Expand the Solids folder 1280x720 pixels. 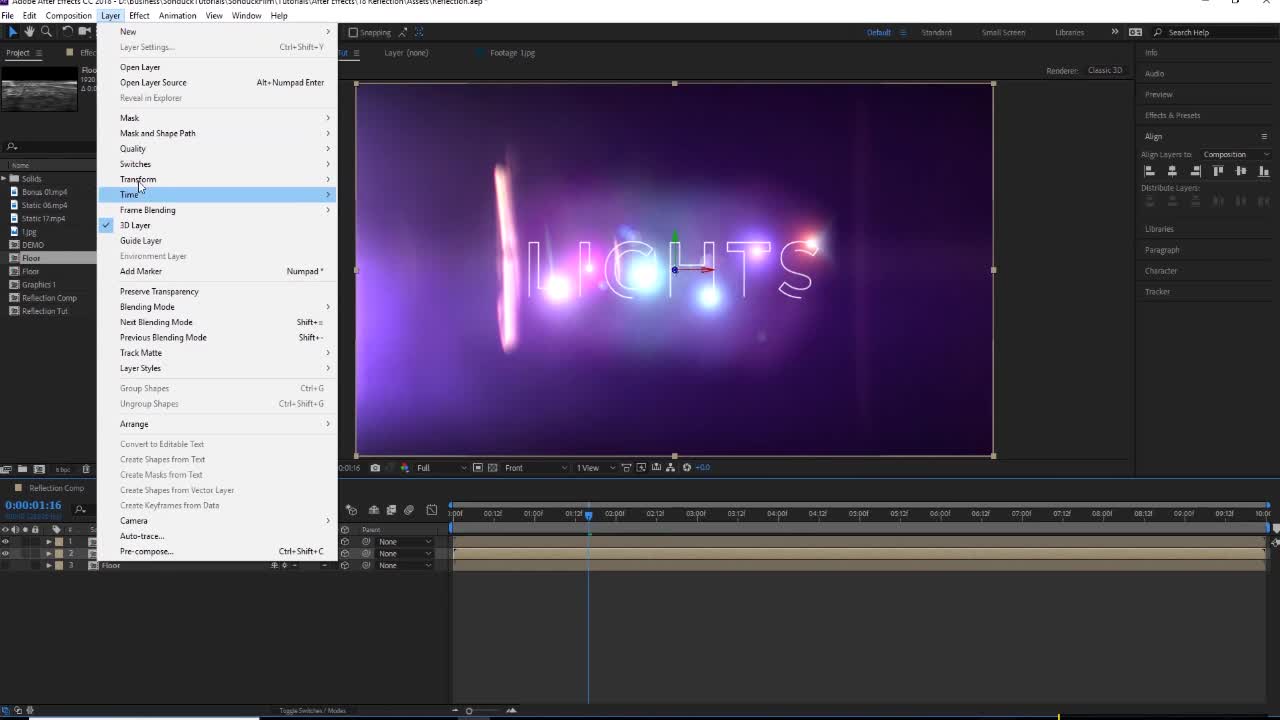click(5, 179)
